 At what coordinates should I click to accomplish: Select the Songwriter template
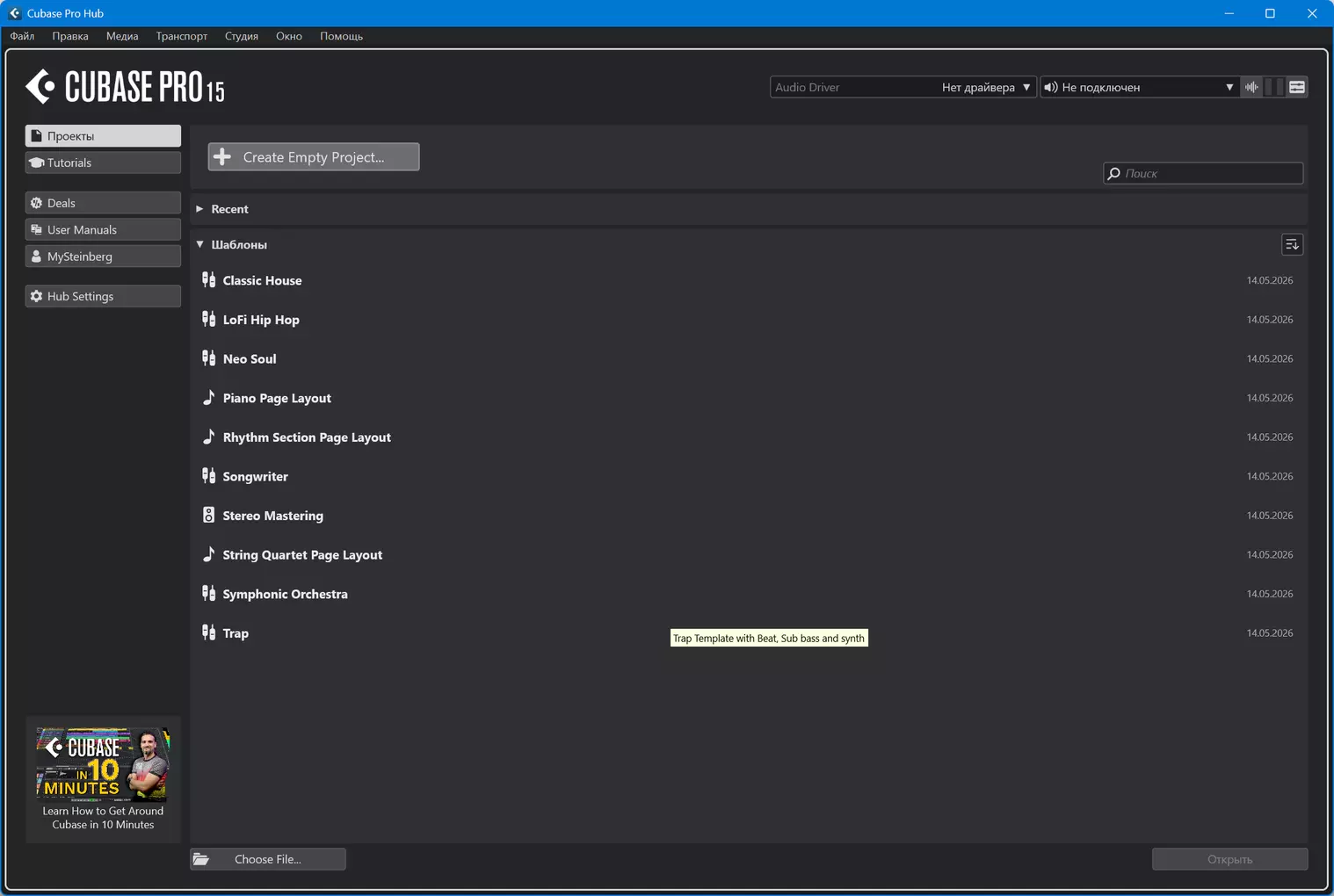pos(256,476)
